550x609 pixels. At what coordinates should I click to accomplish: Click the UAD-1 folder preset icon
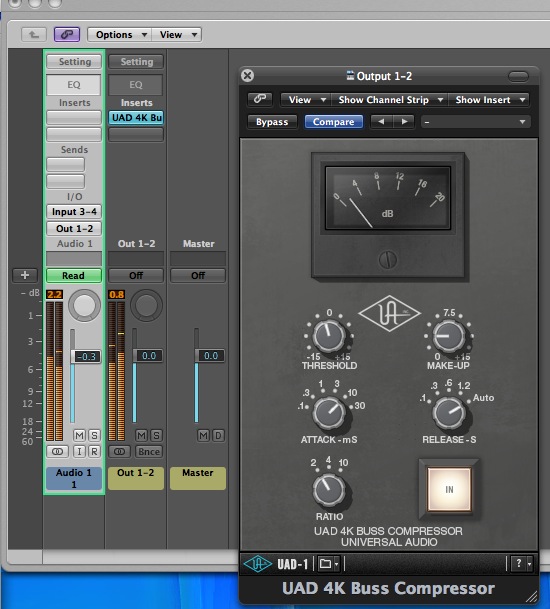click(325, 564)
